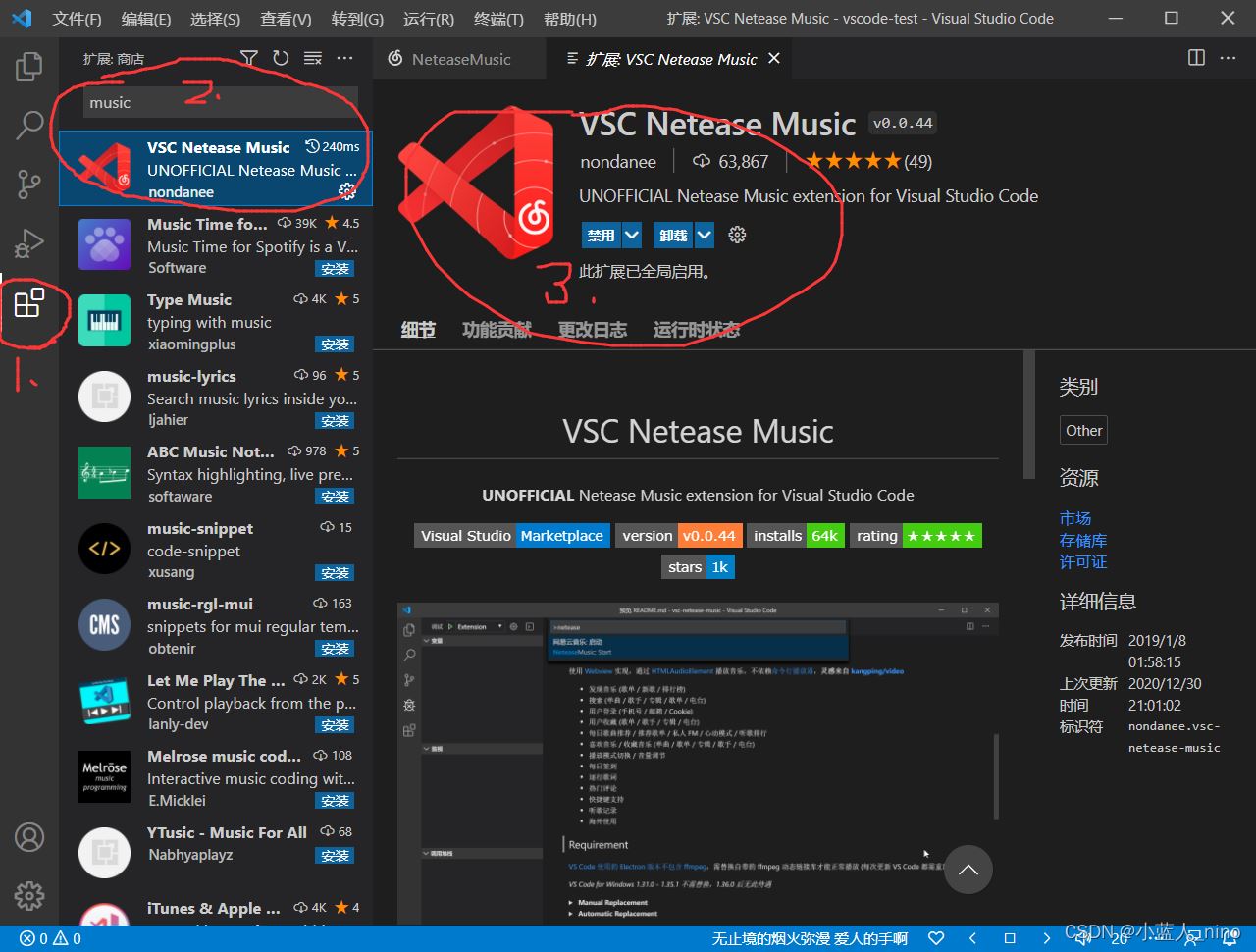Click the README vertical scrollbar
The image size is (1256, 952).
pyautogui.click(x=1028, y=416)
